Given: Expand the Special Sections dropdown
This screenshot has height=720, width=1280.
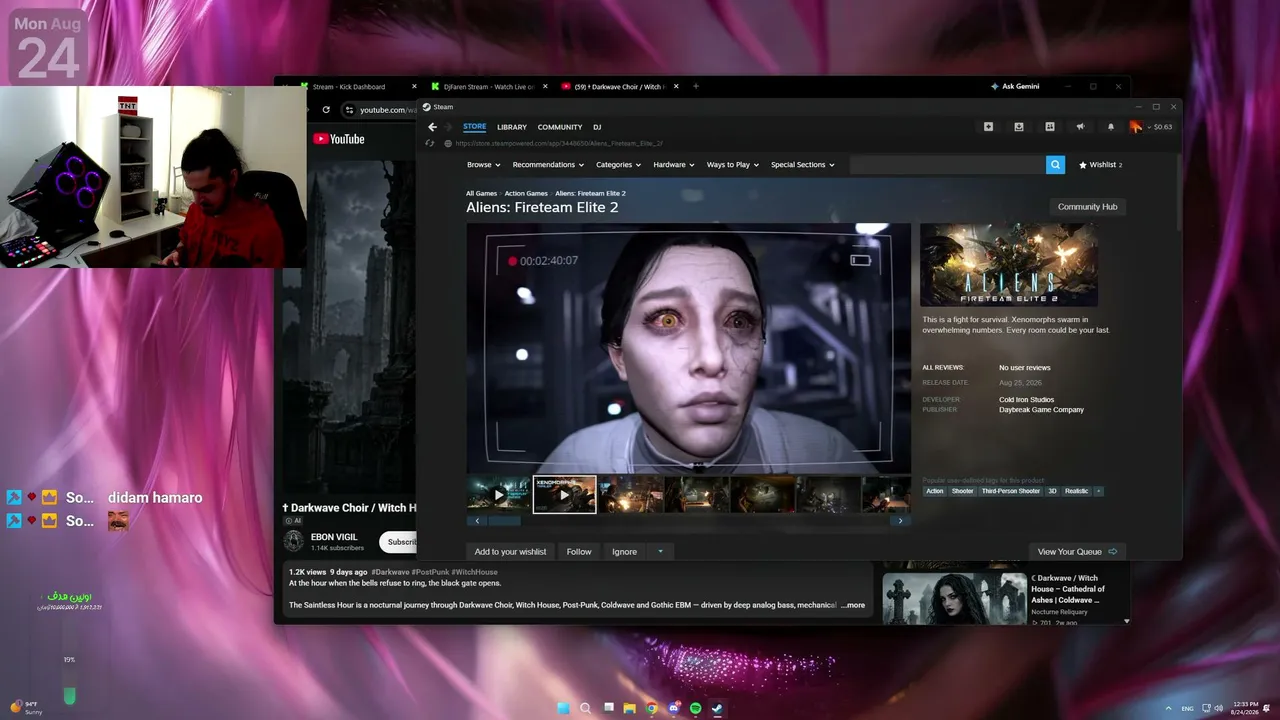Looking at the screenshot, I should coord(803,165).
